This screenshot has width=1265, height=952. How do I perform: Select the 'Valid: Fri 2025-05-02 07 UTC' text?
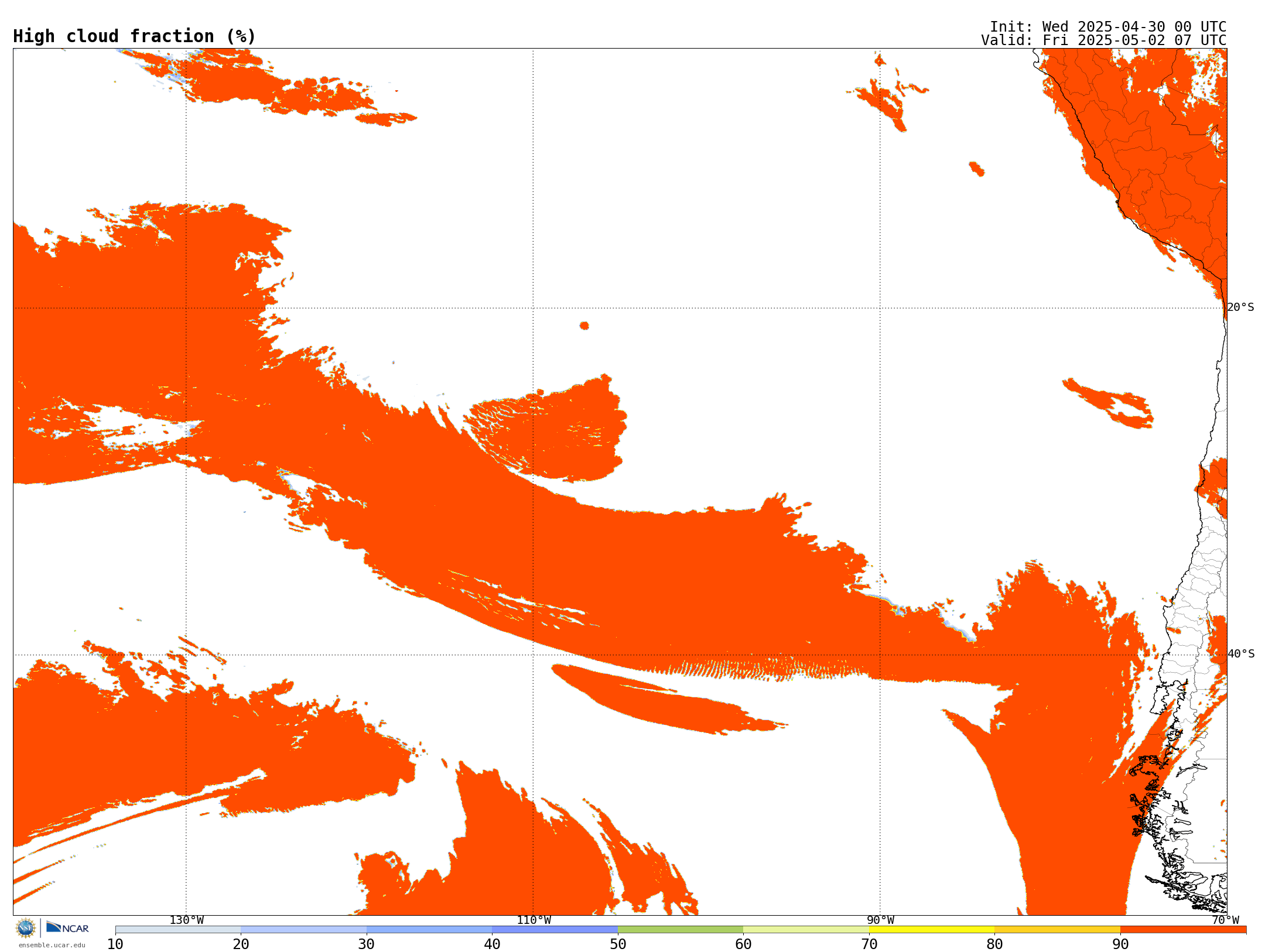point(1104,40)
